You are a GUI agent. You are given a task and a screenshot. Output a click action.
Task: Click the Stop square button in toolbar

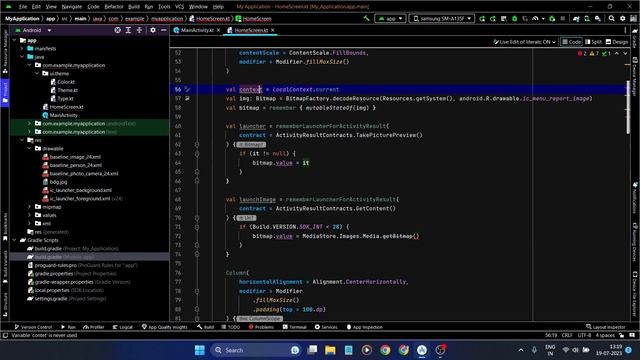[x=563, y=18]
